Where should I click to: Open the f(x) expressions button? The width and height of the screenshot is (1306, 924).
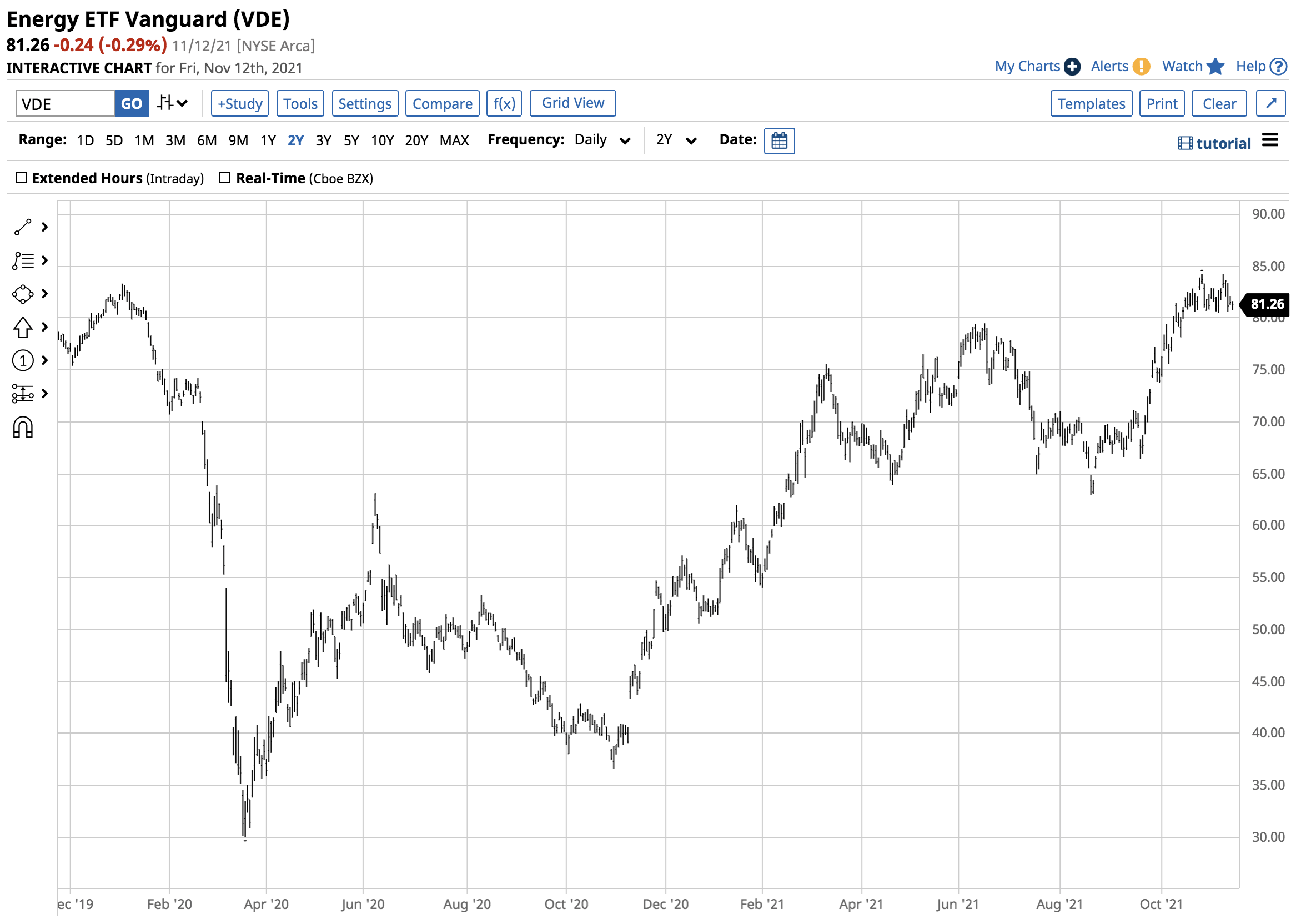point(505,103)
